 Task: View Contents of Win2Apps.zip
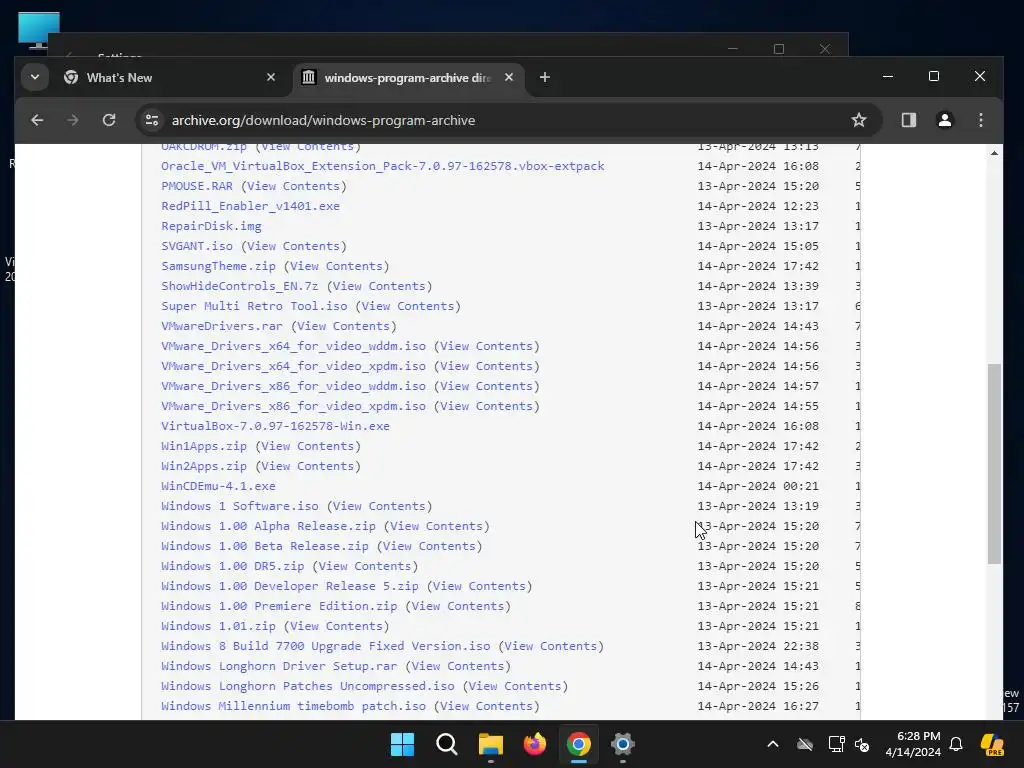tap(308, 466)
